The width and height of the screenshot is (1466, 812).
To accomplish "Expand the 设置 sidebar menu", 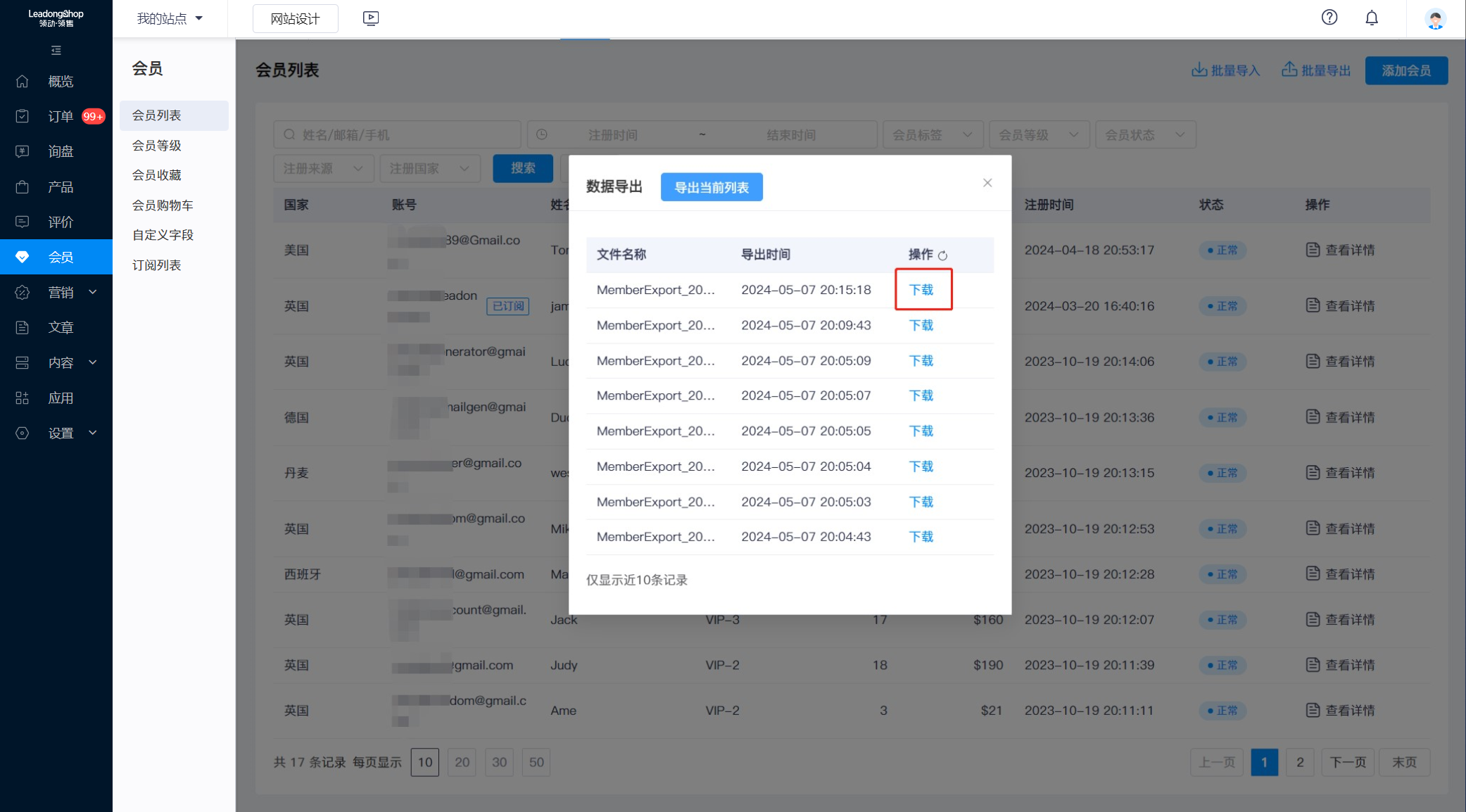I will [x=60, y=433].
